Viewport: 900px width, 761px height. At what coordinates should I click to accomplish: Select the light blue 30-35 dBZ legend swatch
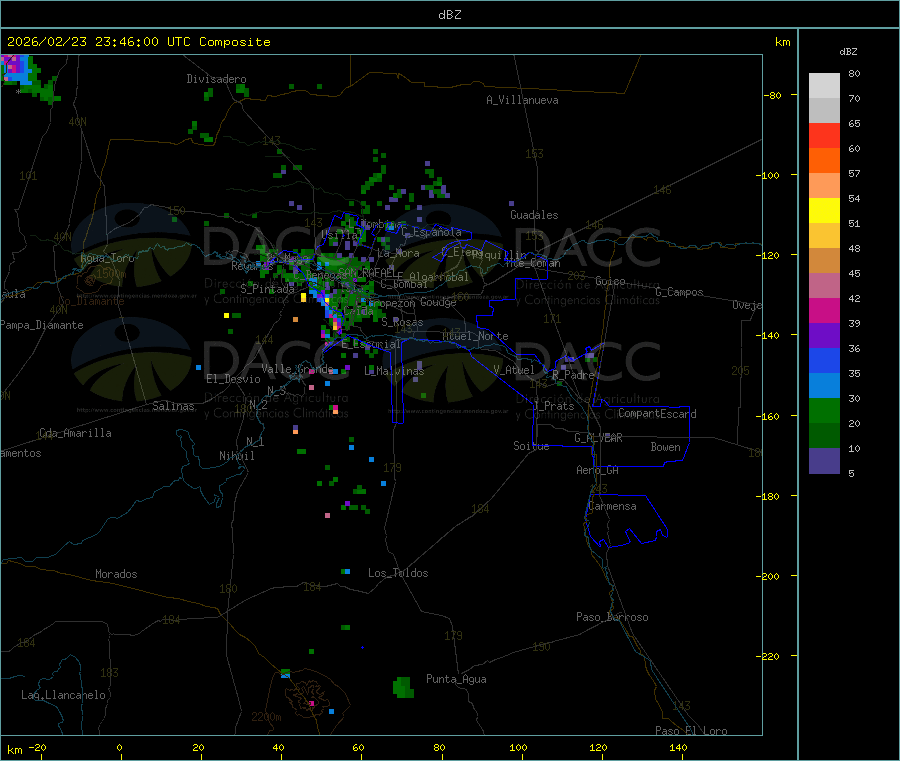(824, 386)
